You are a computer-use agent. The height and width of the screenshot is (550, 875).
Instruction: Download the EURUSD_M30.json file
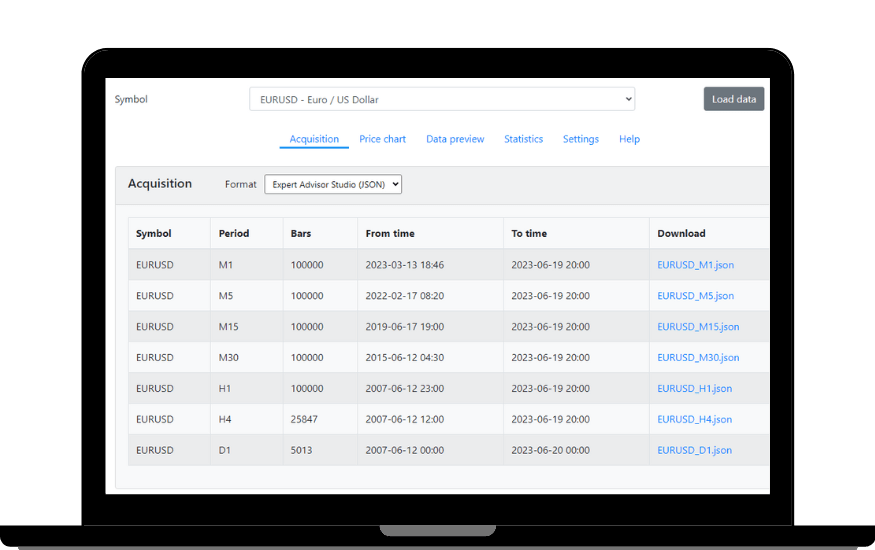698,357
